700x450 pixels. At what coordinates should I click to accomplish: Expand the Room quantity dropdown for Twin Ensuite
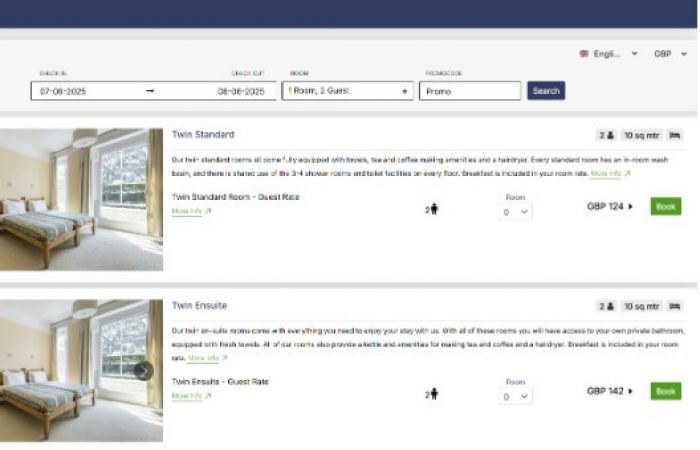516,396
